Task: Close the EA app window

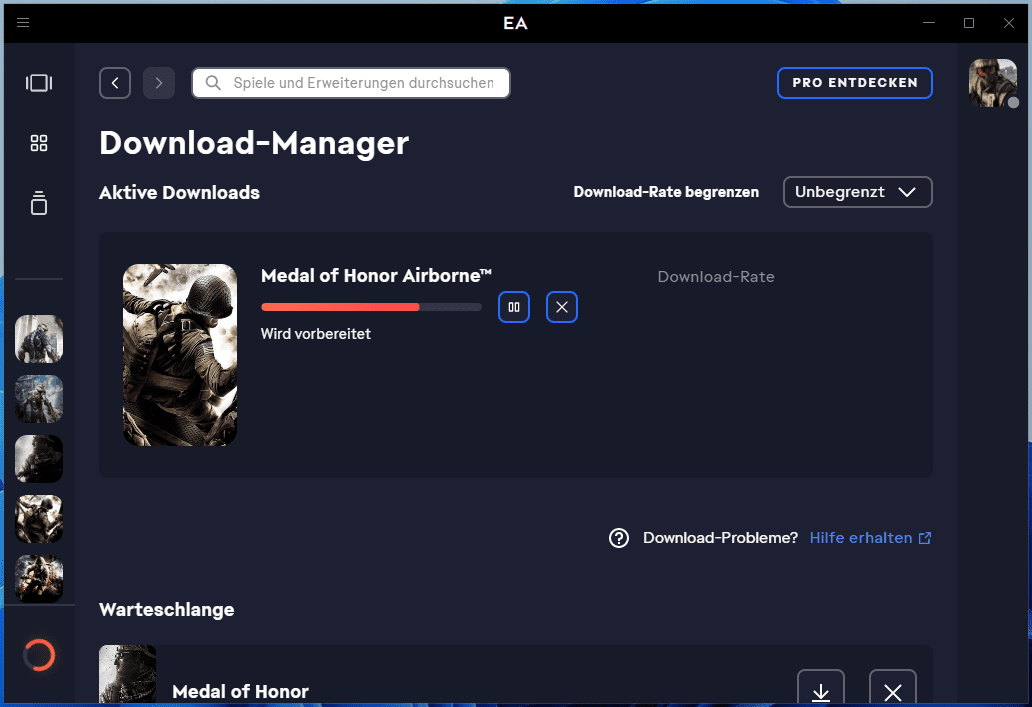Action: 1009,23
